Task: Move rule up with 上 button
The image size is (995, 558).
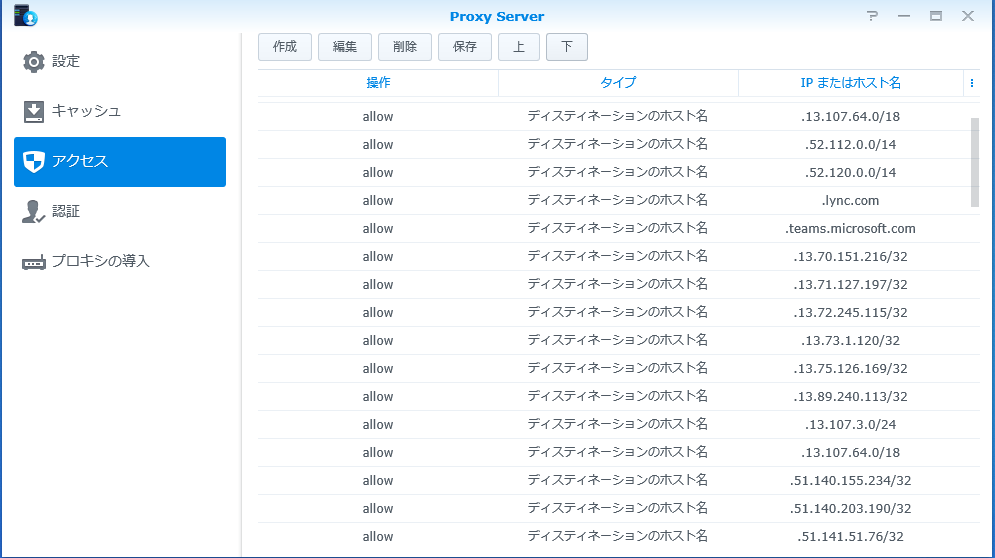Action: pos(519,47)
